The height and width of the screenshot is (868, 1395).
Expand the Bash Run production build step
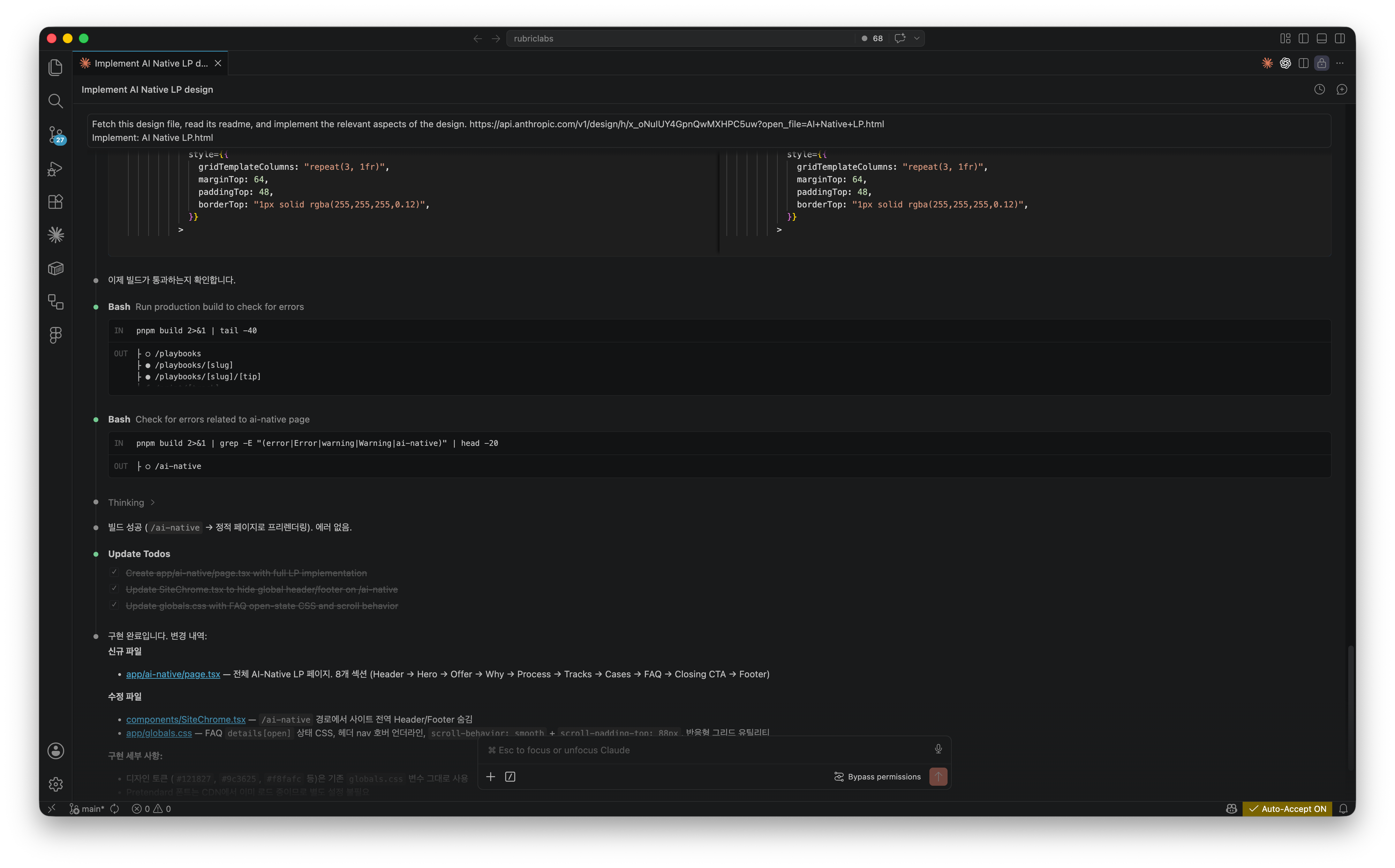pyautogui.click(x=206, y=306)
